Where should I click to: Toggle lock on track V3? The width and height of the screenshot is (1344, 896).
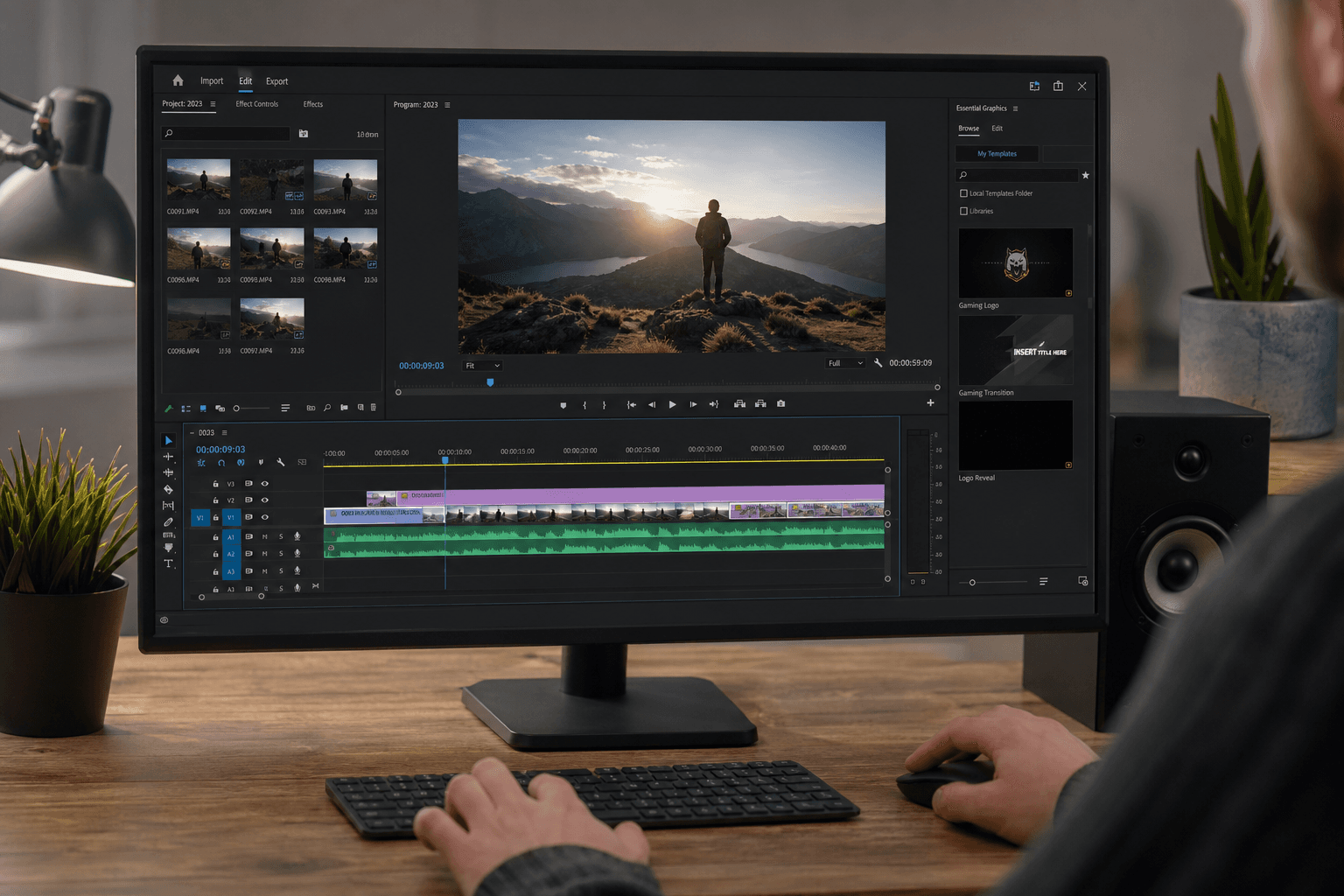click(x=215, y=484)
